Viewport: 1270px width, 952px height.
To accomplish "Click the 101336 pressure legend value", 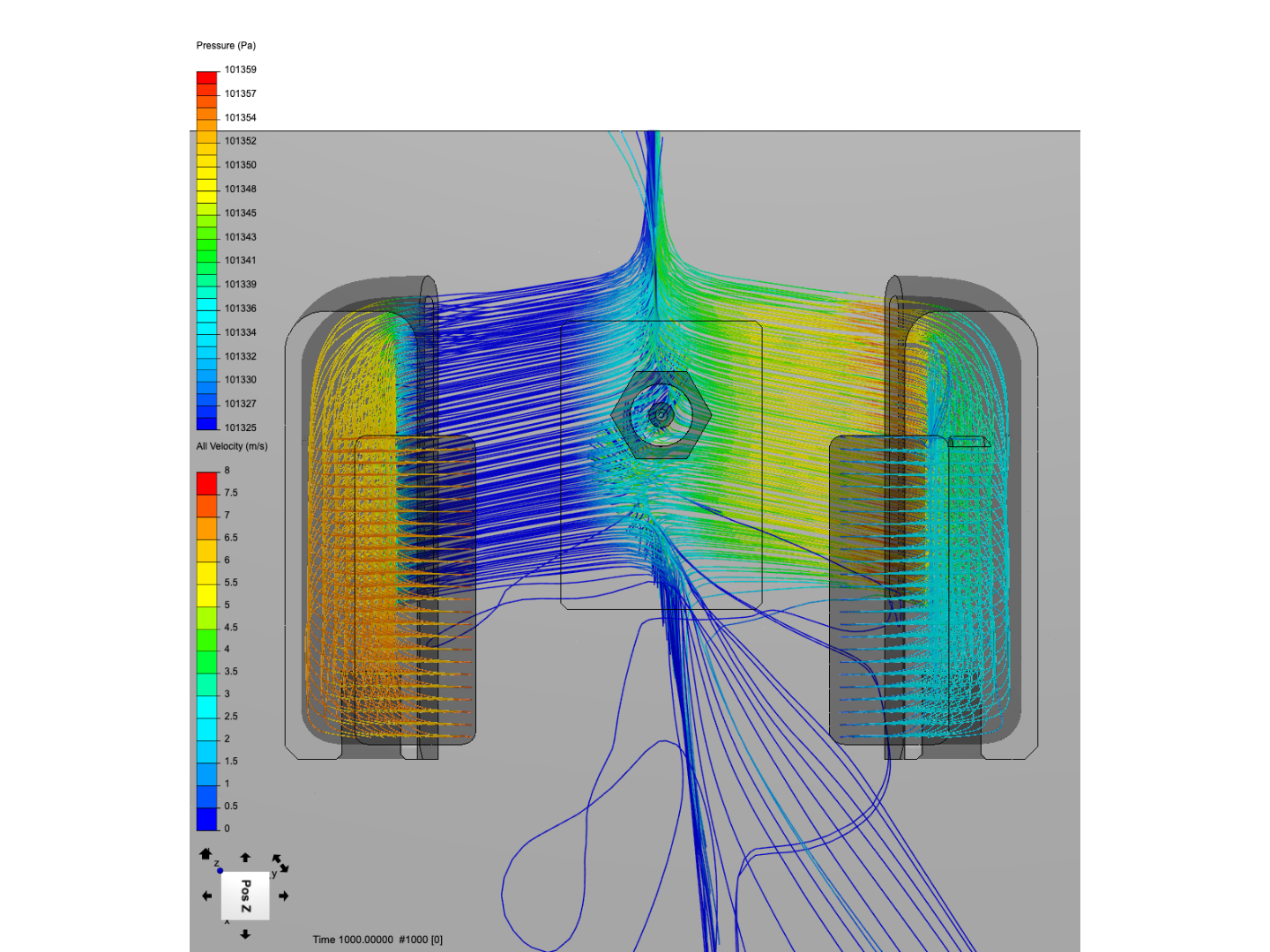I will tap(240, 309).
